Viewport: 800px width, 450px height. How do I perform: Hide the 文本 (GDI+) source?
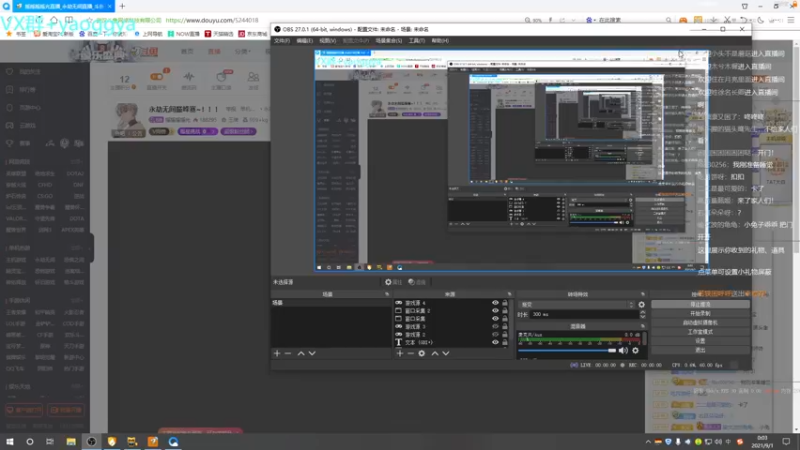point(495,342)
